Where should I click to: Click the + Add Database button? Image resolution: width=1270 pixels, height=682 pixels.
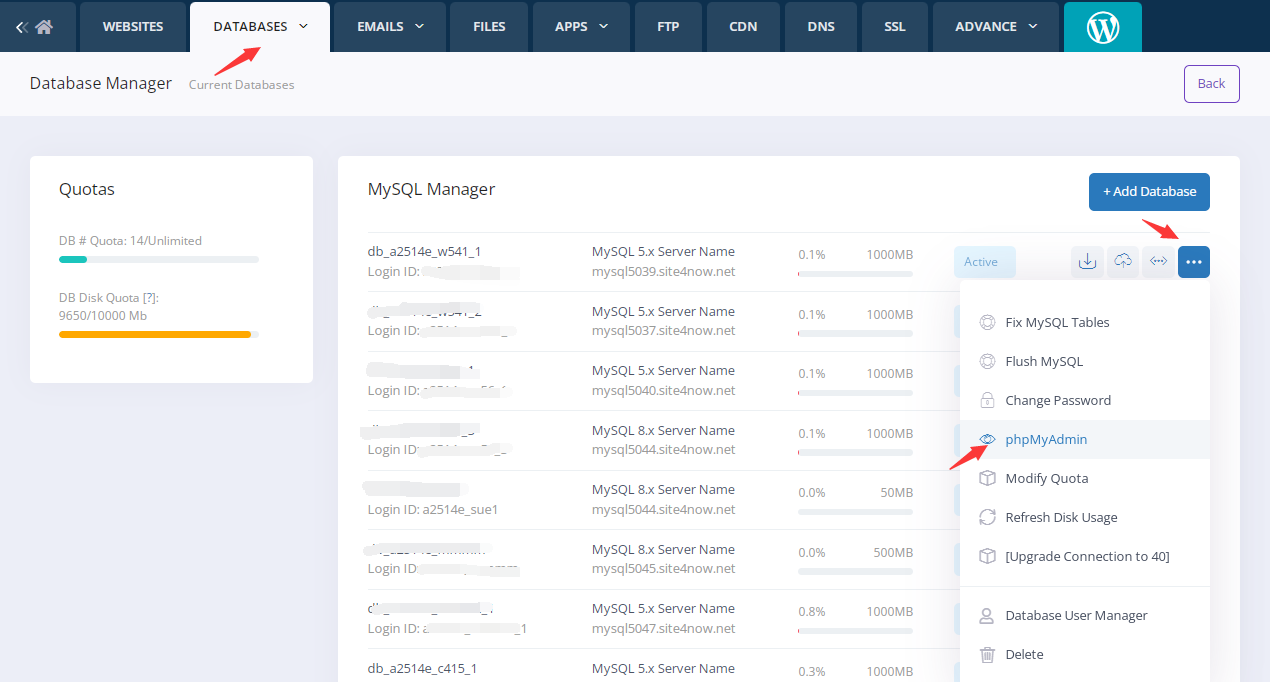tap(1149, 191)
